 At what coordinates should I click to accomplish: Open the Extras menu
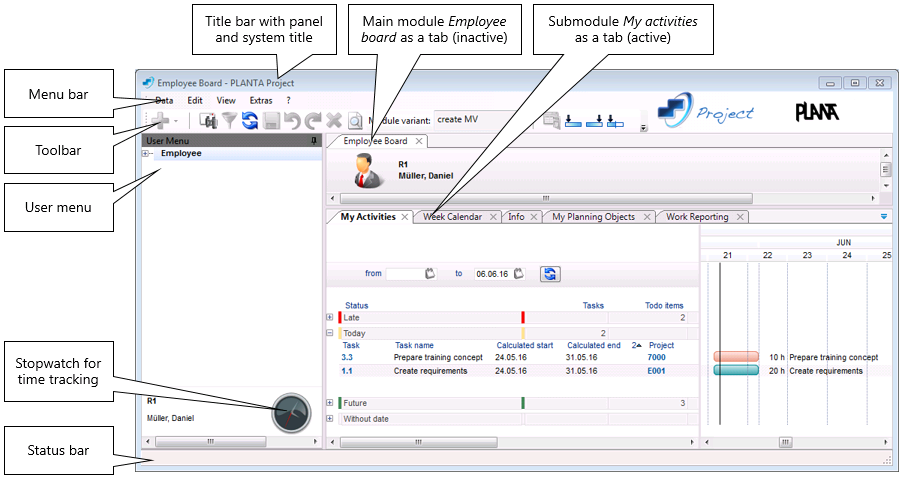(x=261, y=100)
